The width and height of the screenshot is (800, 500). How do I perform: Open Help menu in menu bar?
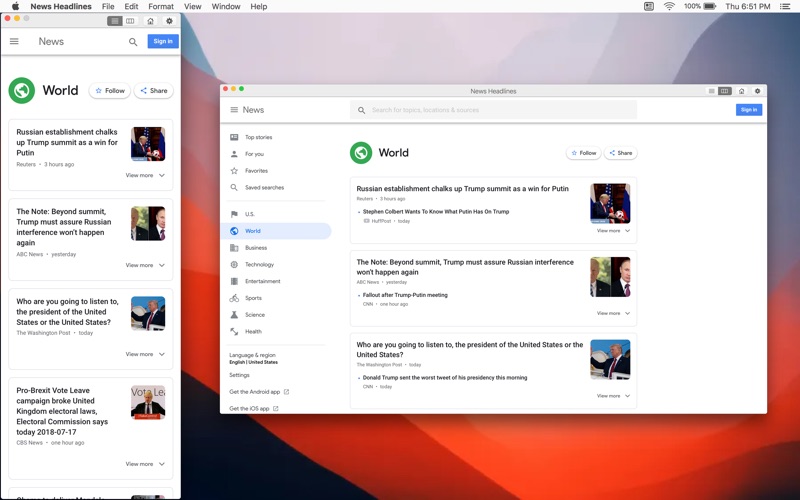[x=259, y=7]
